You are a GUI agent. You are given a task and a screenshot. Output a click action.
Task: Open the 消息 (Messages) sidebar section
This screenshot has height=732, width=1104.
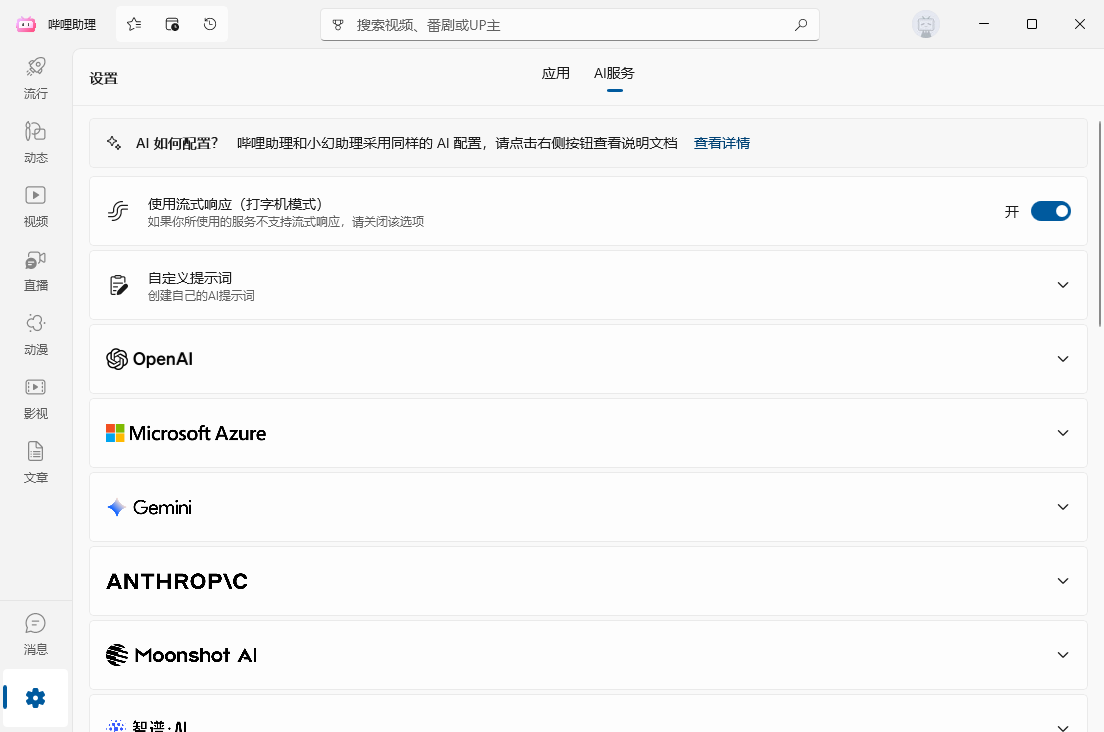[x=35, y=634]
